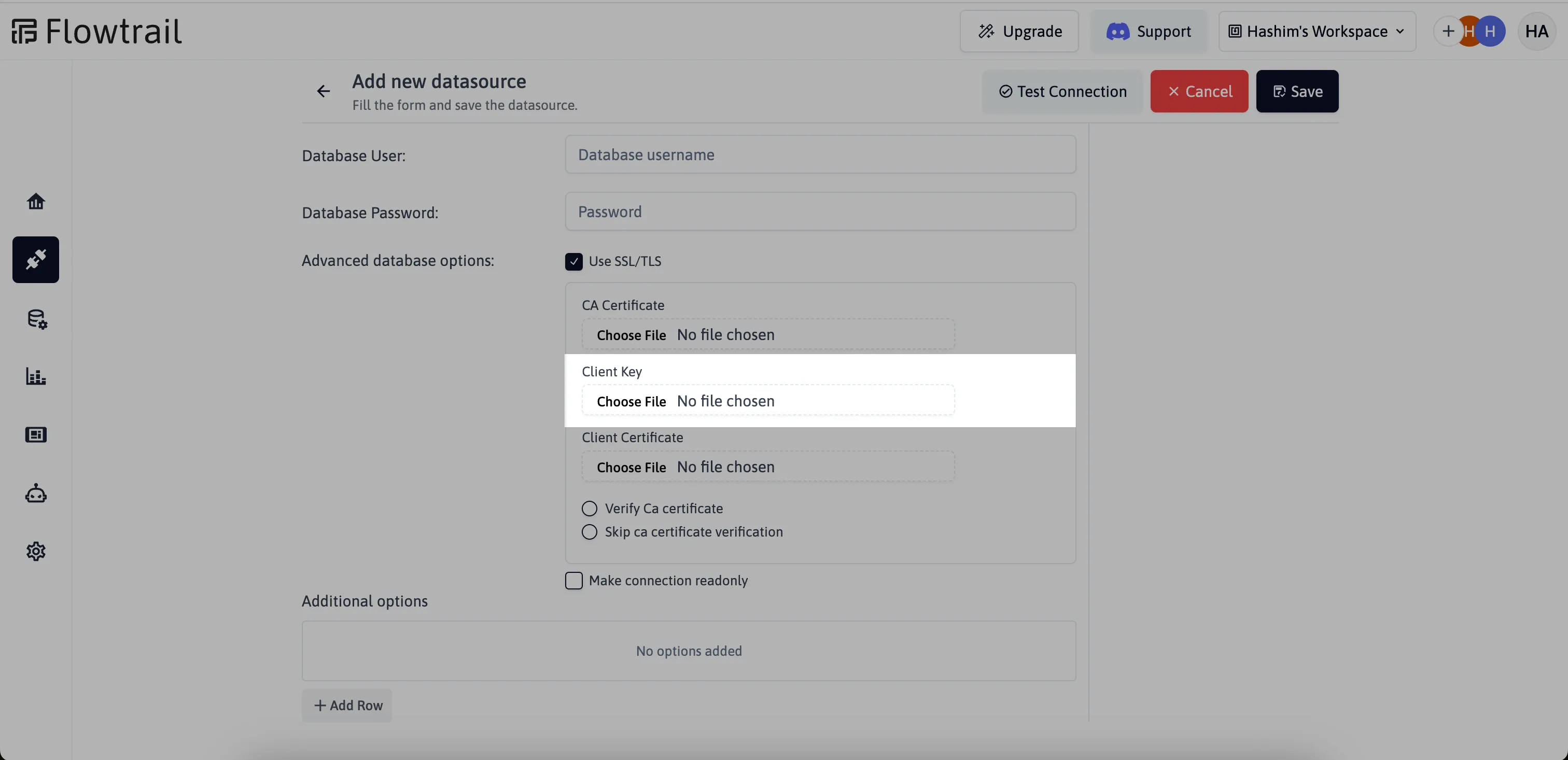This screenshot has height=760, width=1568.
Task: Go back using the left arrow icon
Action: [x=323, y=91]
